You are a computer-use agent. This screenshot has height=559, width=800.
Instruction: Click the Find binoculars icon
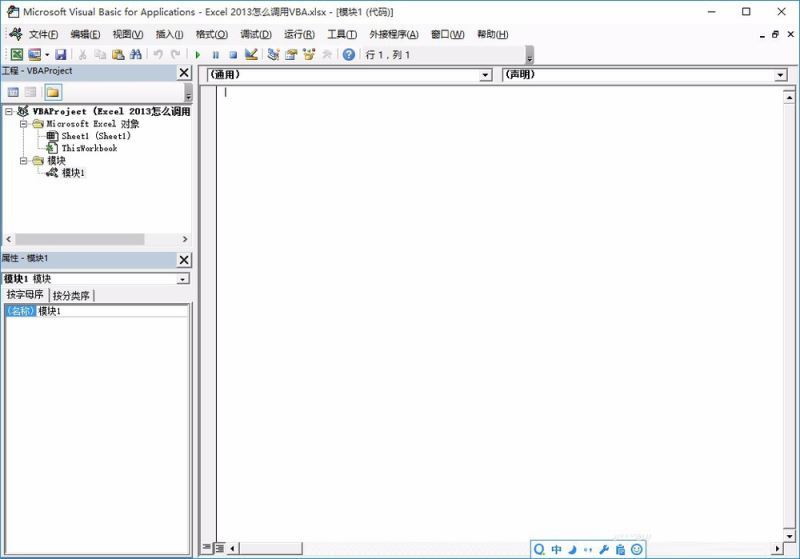pos(135,55)
